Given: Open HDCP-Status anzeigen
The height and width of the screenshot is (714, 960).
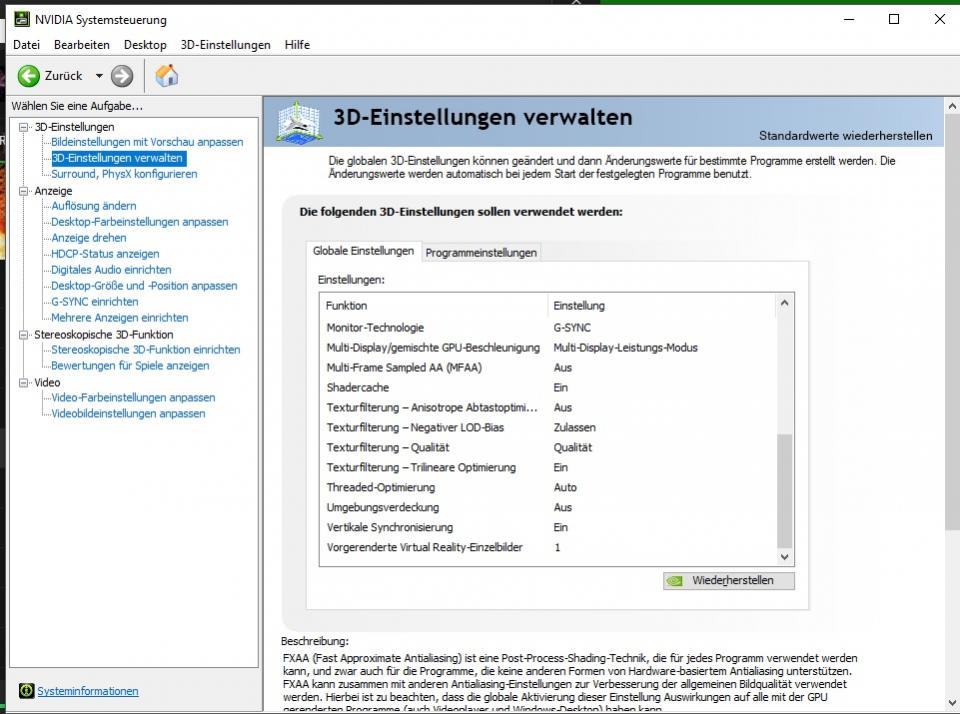Looking at the screenshot, I should coord(105,254).
